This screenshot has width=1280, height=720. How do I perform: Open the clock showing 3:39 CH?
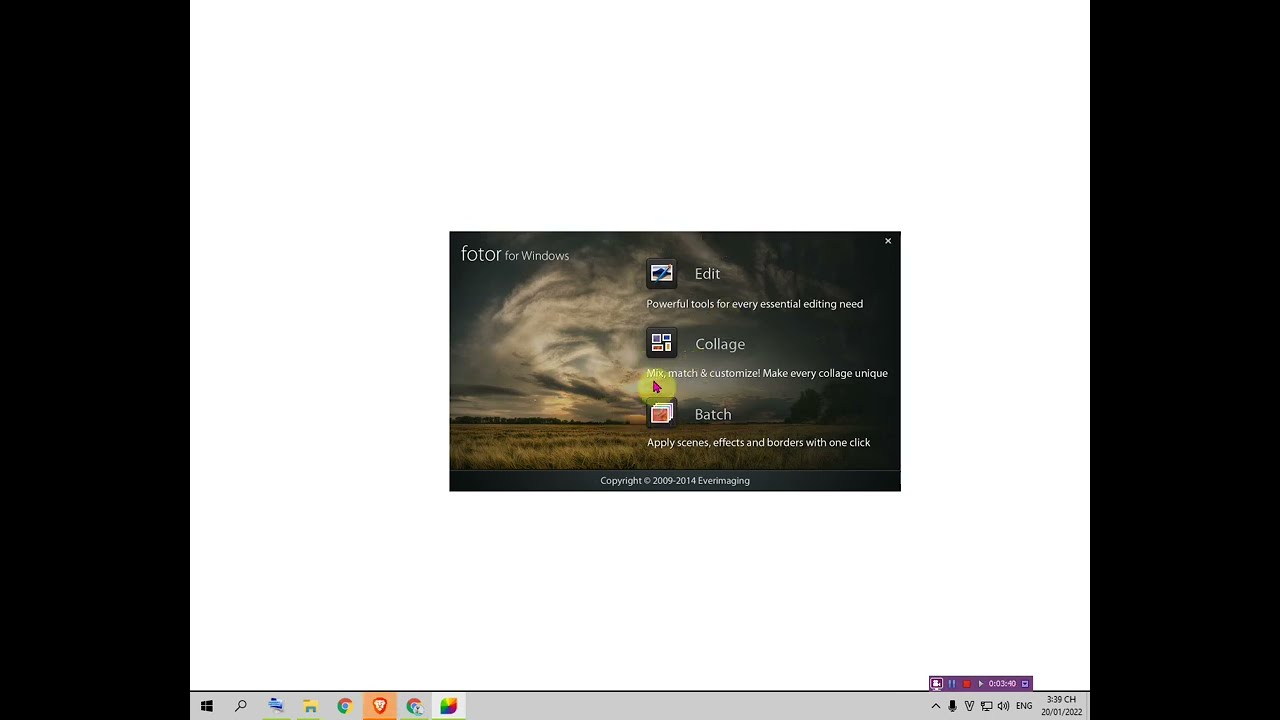pyautogui.click(x=1061, y=706)
